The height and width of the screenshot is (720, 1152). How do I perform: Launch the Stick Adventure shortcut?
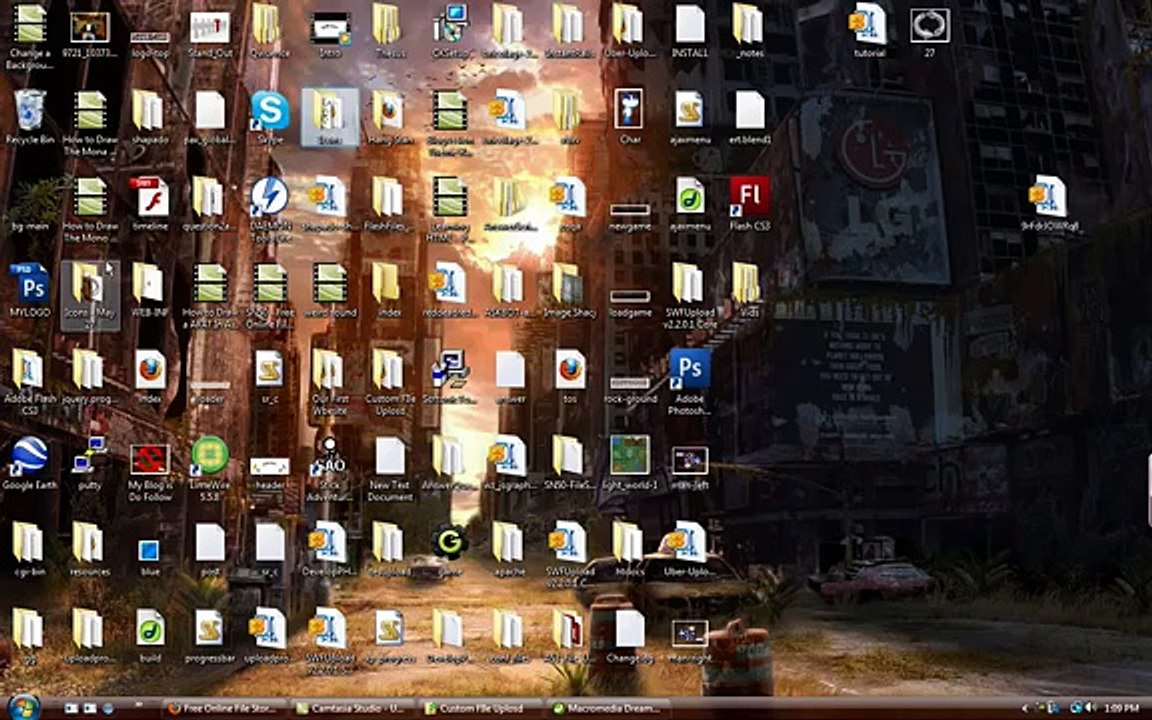(x=329, y=469)
